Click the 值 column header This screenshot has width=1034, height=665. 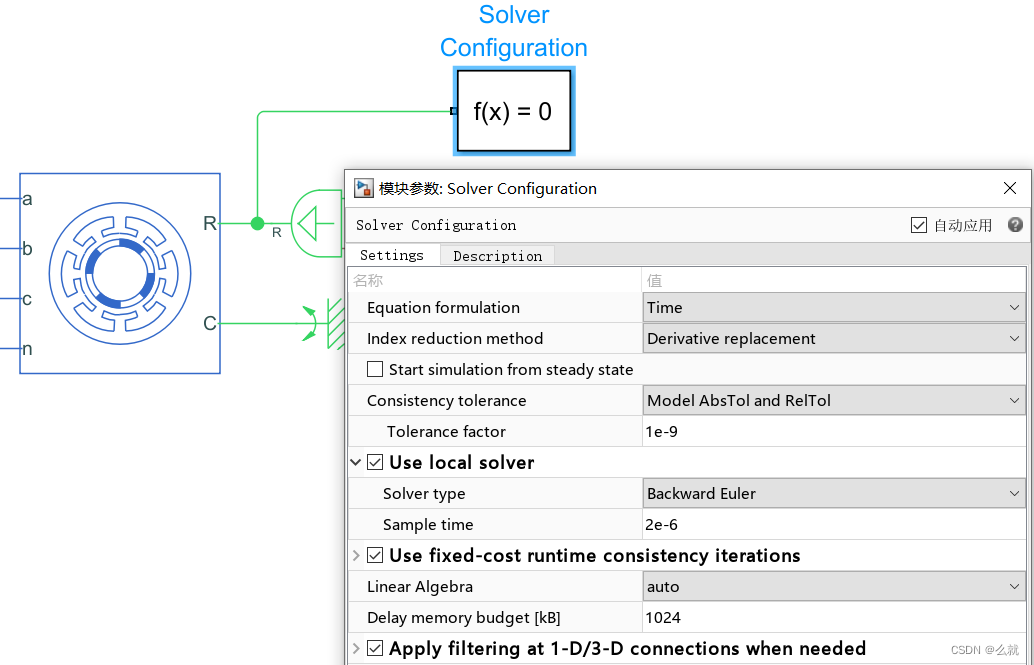654,280
